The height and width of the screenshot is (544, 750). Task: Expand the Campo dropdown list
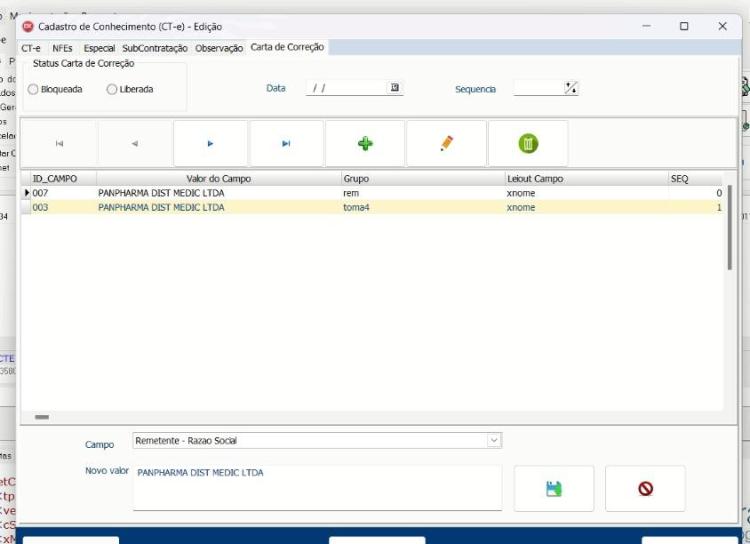click(x=494, y=440)
